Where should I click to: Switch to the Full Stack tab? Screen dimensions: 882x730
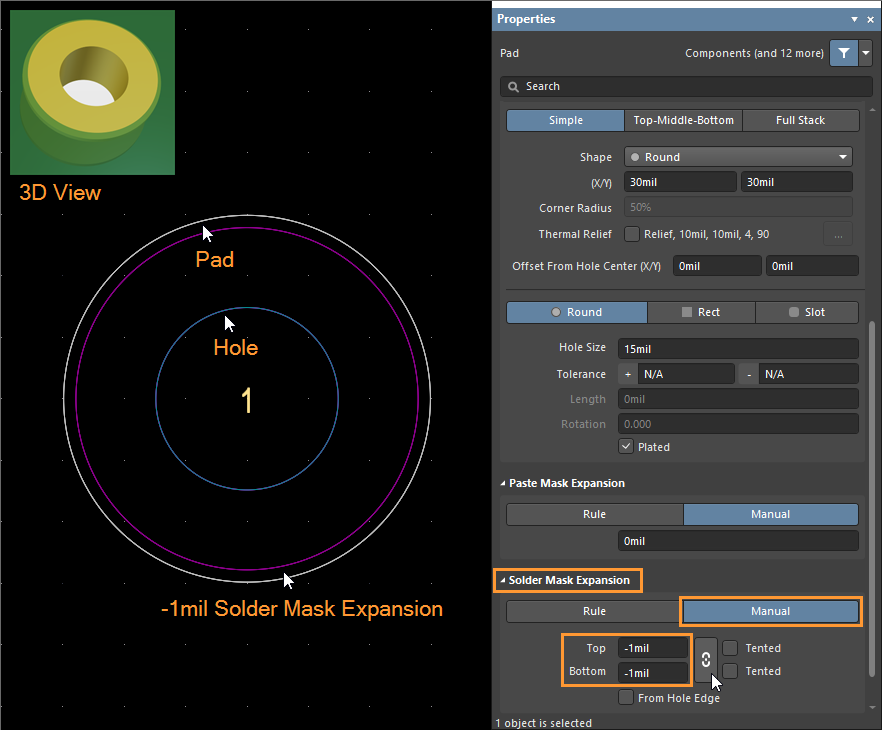coord(800,120)
